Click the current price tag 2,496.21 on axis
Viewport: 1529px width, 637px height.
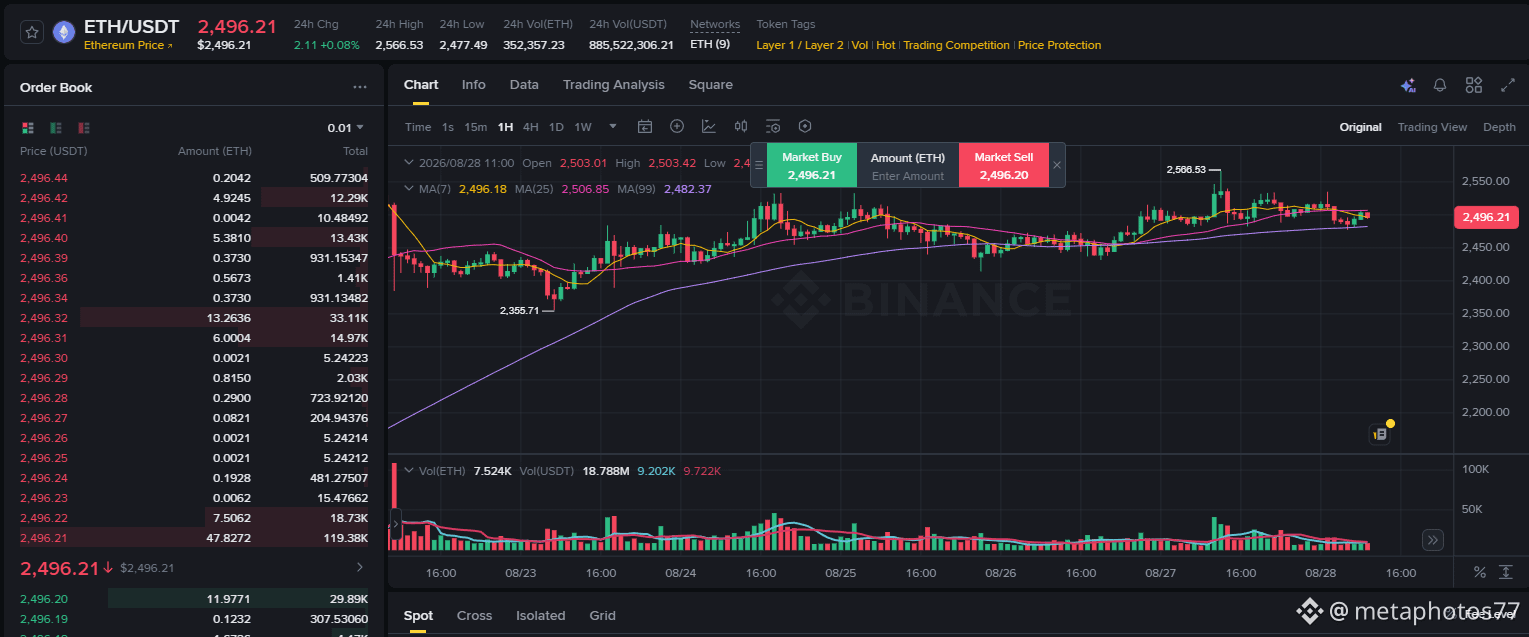pyautogui.click(x=1486, y=217)
